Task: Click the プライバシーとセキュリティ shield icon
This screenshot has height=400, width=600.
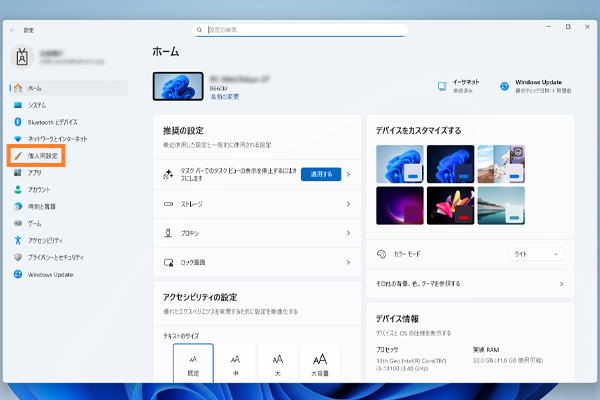Action: [18, 257]
